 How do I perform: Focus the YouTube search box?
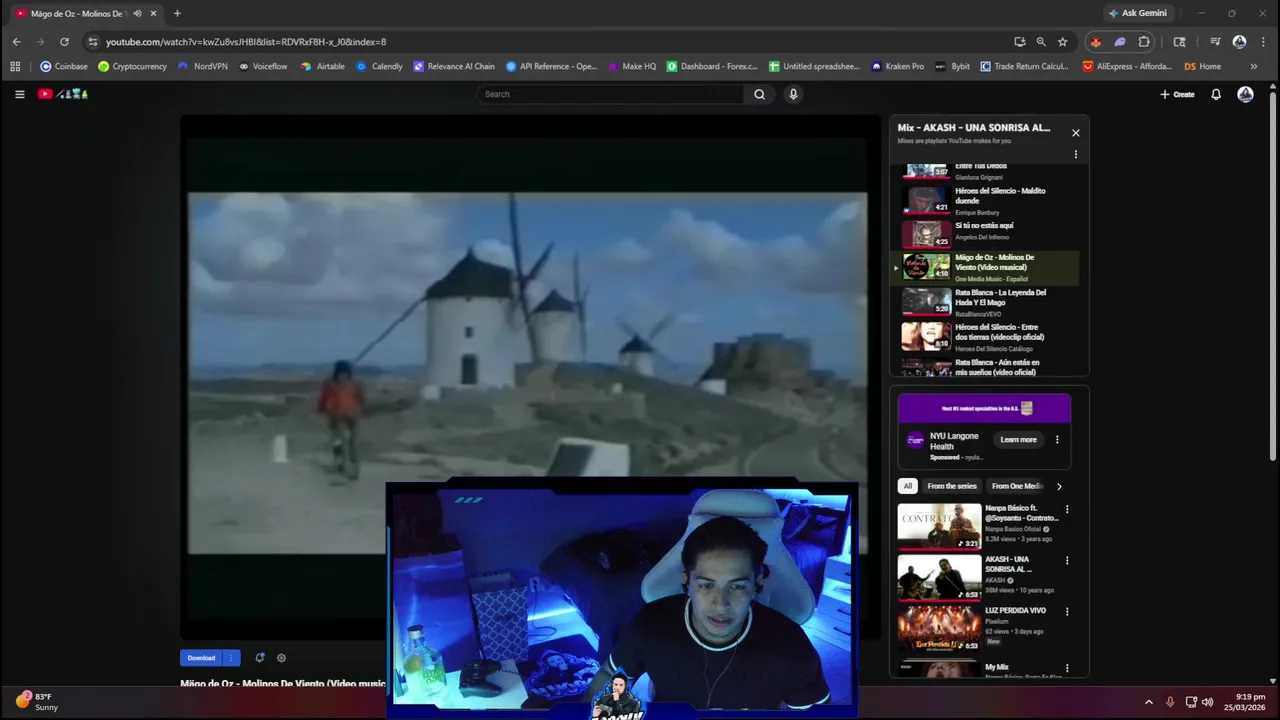click(610, 94)
